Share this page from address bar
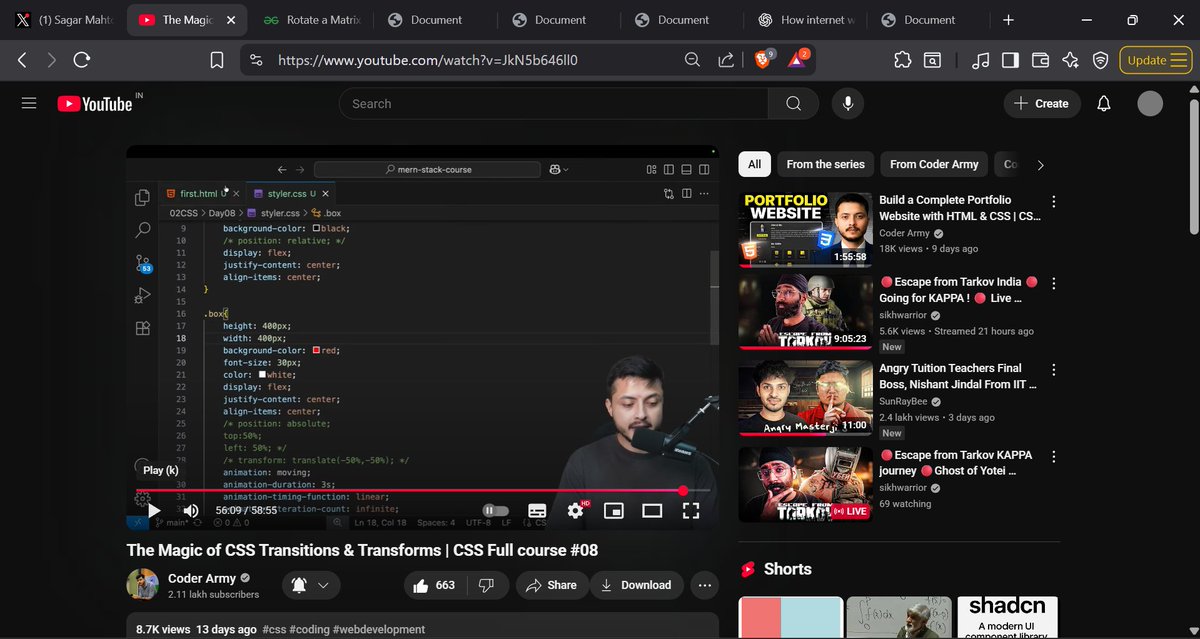 pyautogui.click(x=727, y=60)
